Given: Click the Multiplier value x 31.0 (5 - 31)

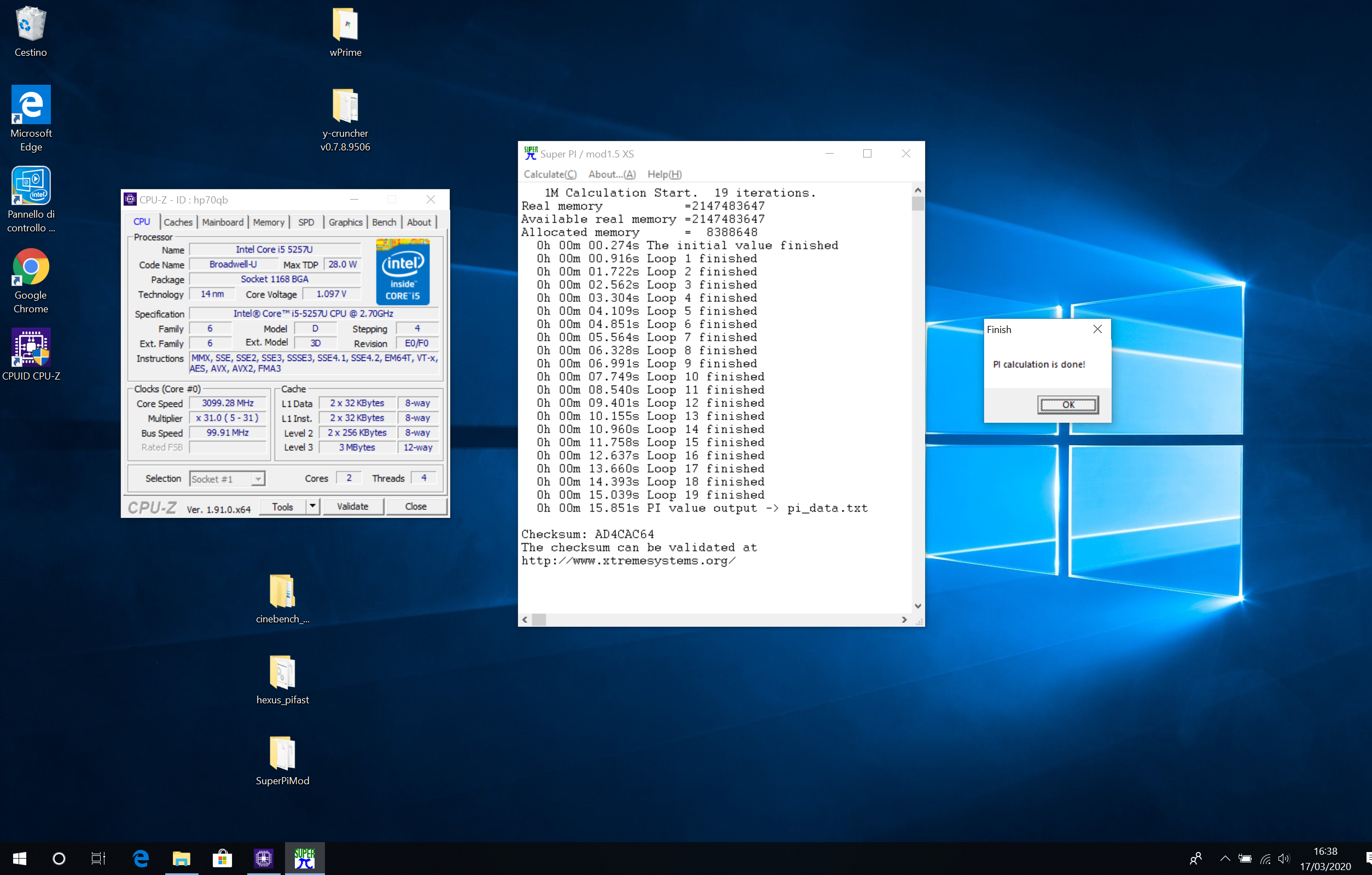Looking at the screenshot, I should pos(228,418).
